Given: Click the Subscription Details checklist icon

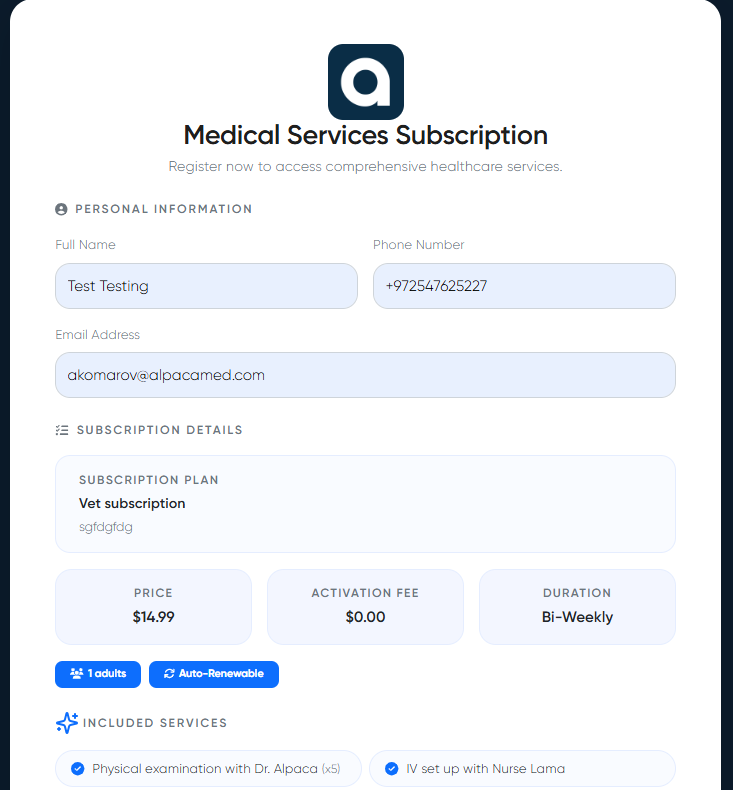Looking at the screenshot, I should click(x=62, y=430).
